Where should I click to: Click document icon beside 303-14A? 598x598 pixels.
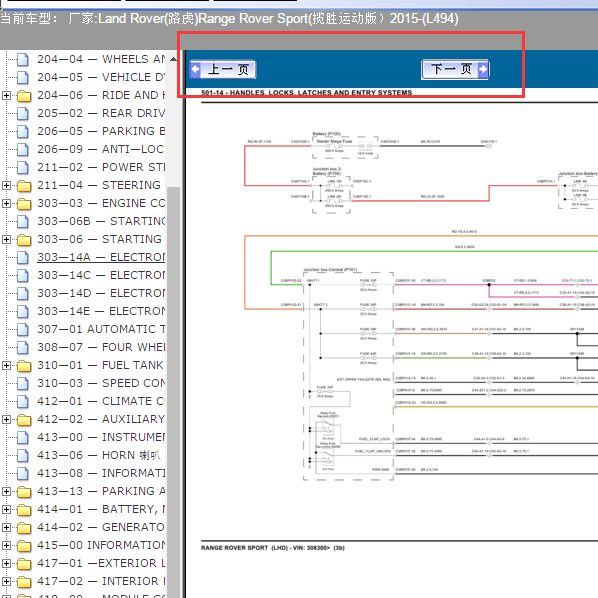click(x=23, y=257)
